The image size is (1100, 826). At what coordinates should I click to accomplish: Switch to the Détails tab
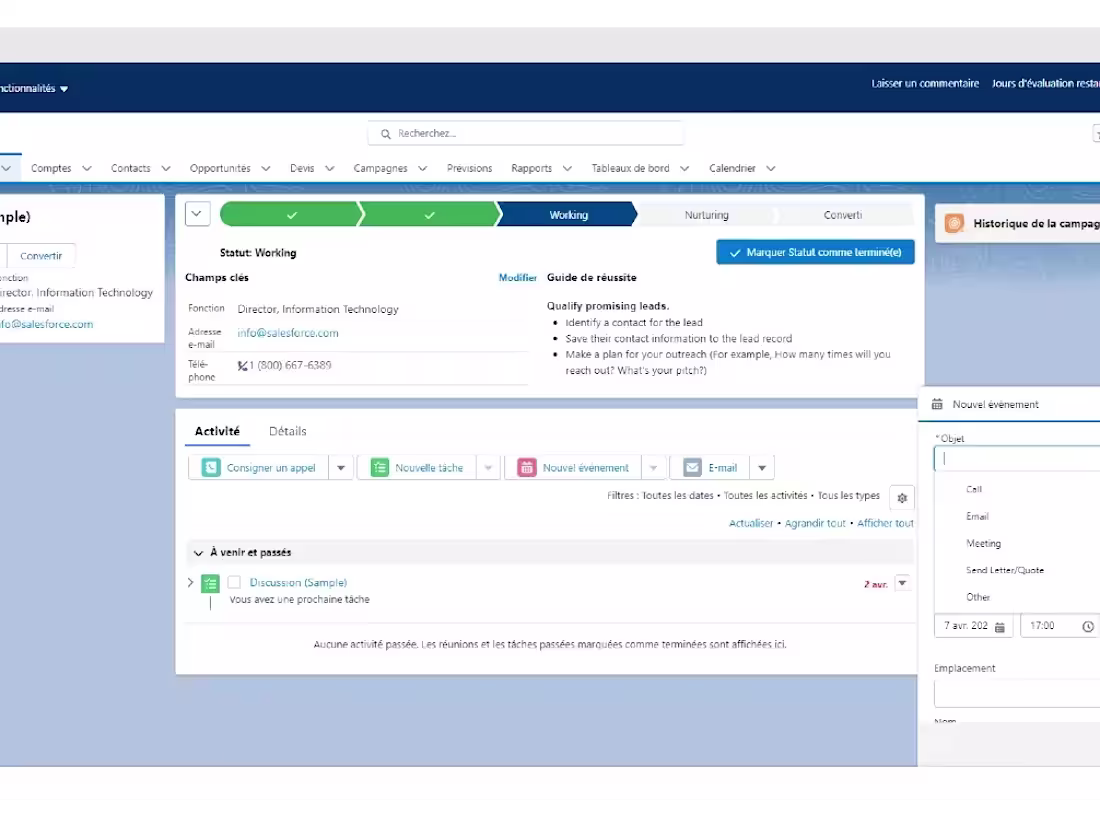tap(288, 431)
